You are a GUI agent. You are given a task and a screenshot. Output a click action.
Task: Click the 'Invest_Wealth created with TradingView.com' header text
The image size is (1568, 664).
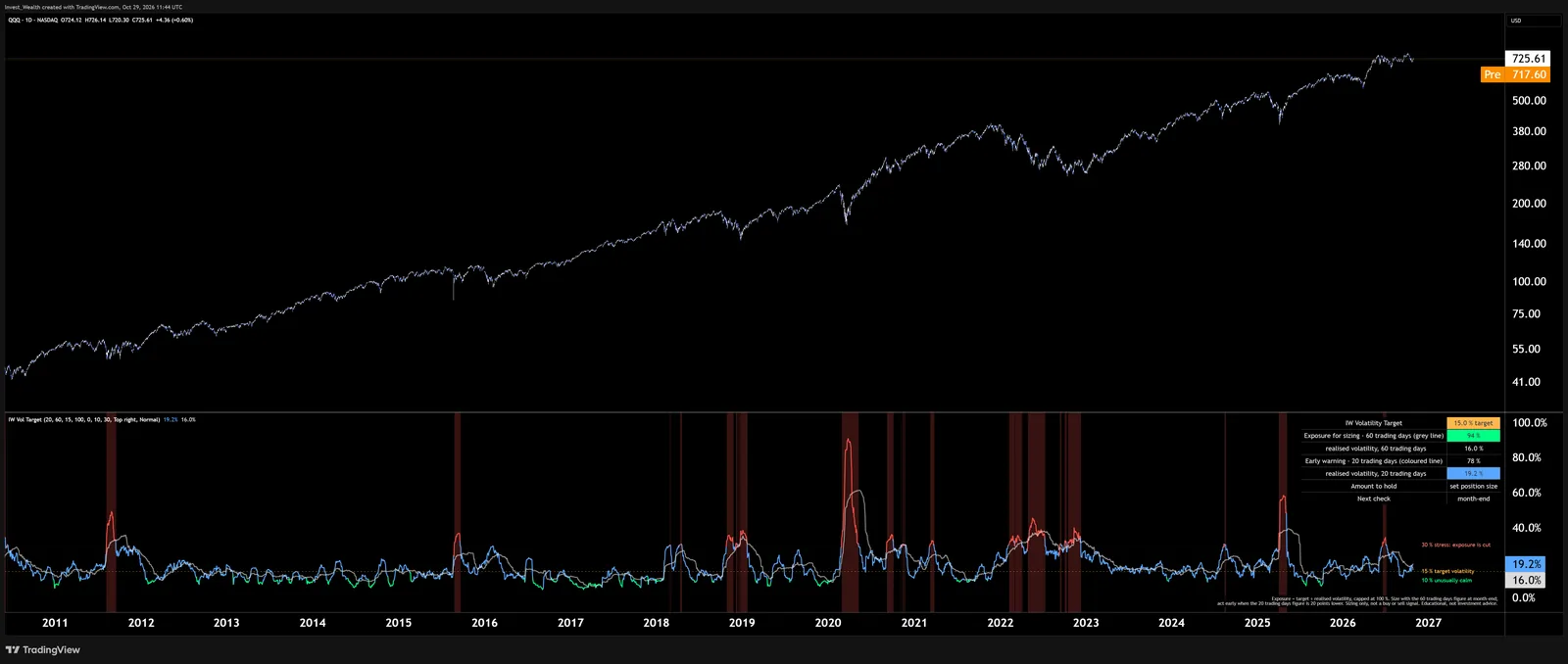click(x=93, y=7)
